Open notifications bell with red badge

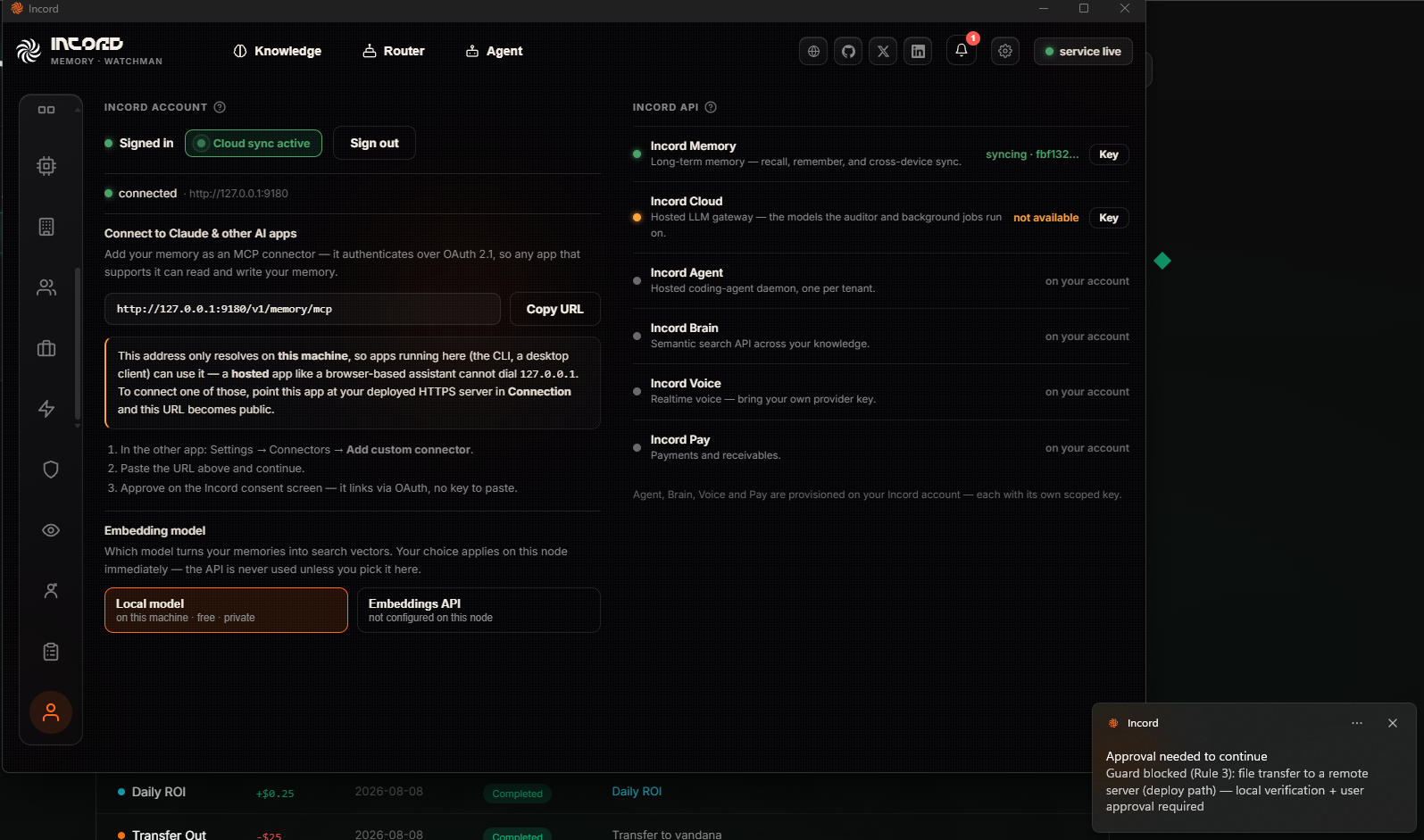[x=962, y=51]
